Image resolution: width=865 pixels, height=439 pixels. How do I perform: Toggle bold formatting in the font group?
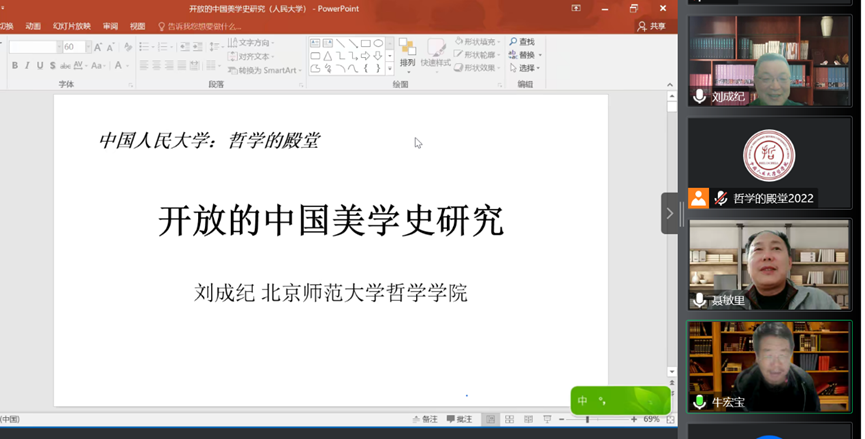point(14,66)
